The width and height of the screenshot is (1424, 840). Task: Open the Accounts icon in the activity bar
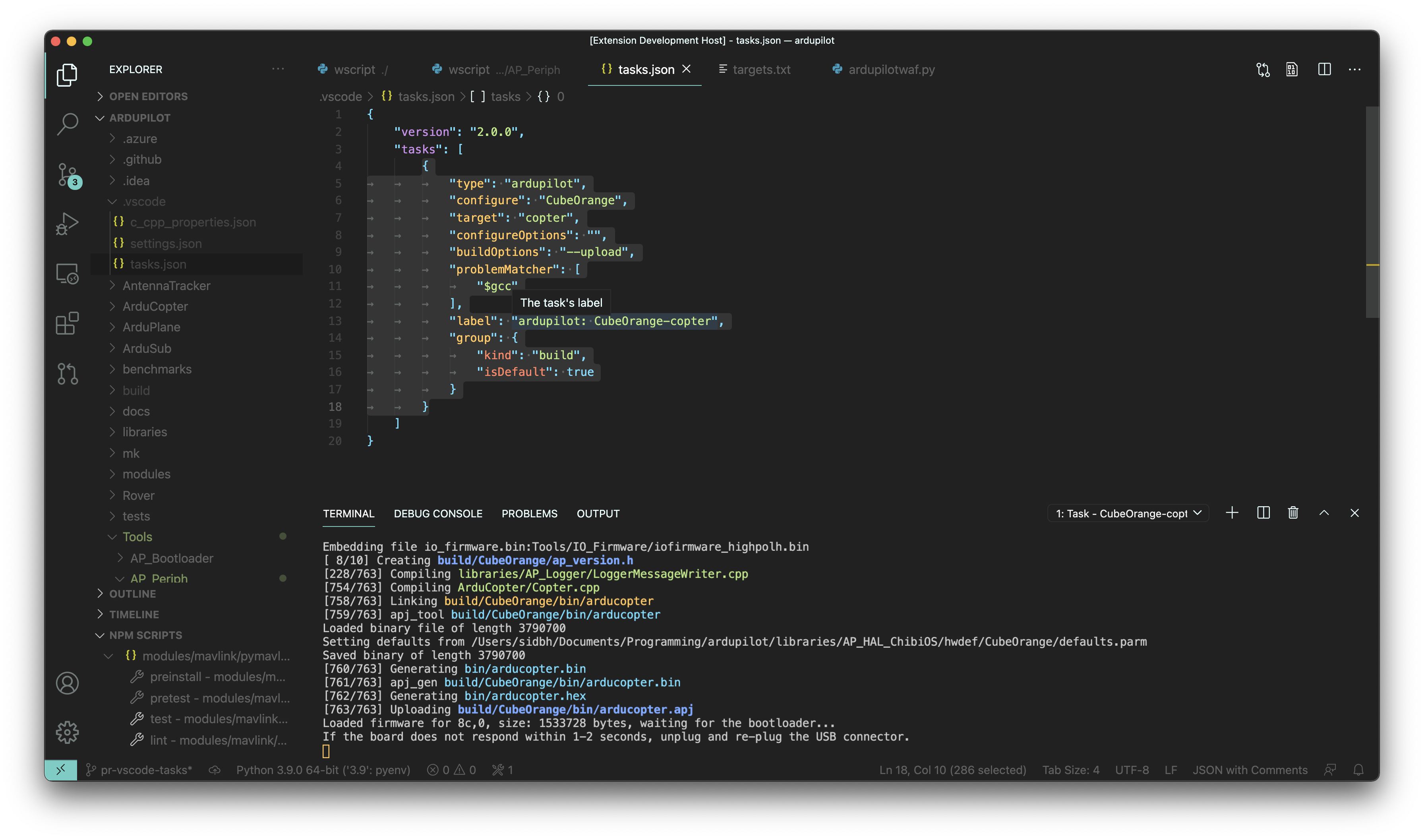[x=67, y=683]
